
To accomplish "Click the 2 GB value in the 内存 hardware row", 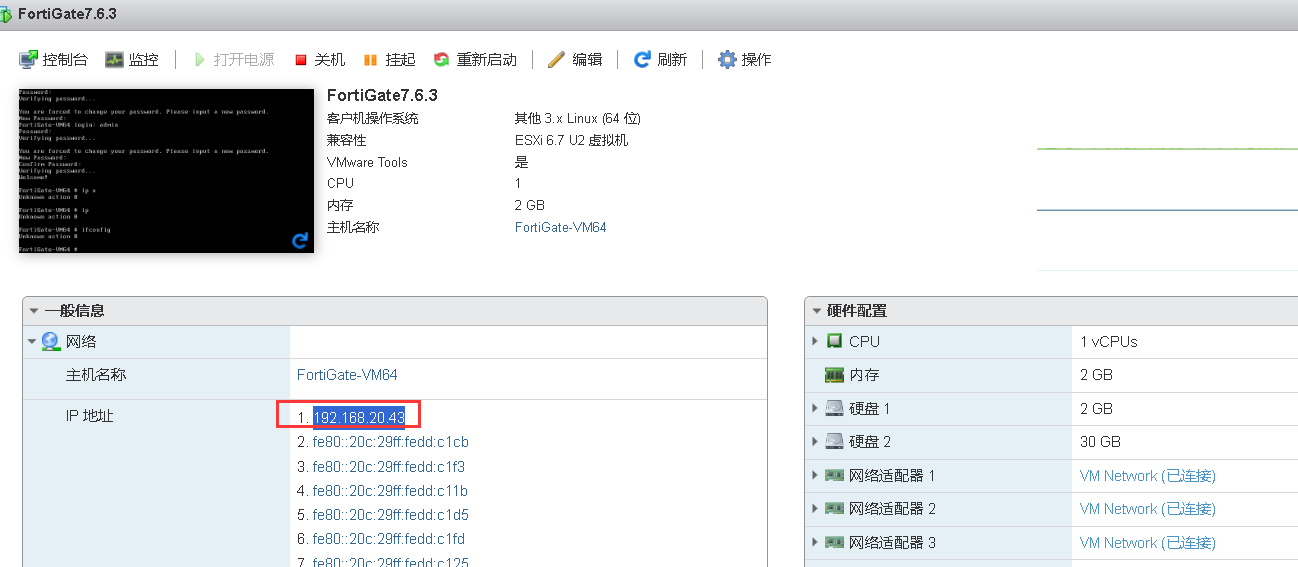I will 1096,375.
